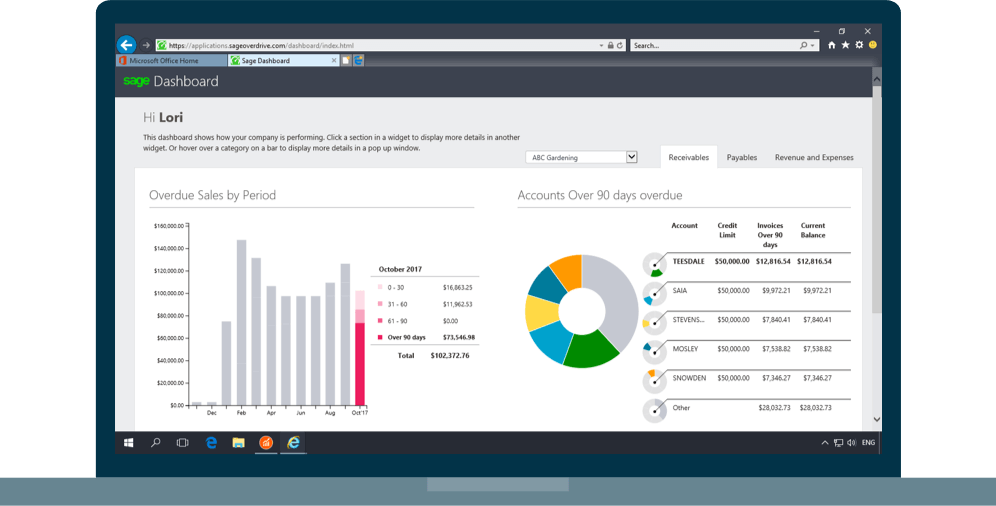The height and width of the screenshot is (506, 996).
Task: Launch Edge from the taskbar
Action: click(x=211, y=443)
